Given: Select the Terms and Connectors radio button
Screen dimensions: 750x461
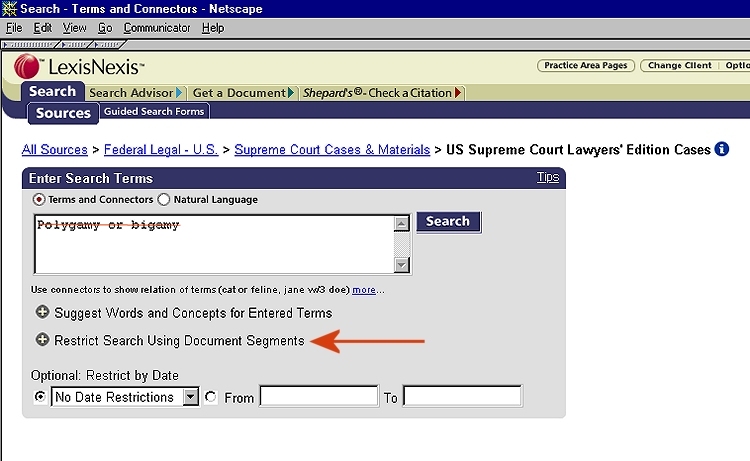Looking at the screenshot, I should (39, 199).
